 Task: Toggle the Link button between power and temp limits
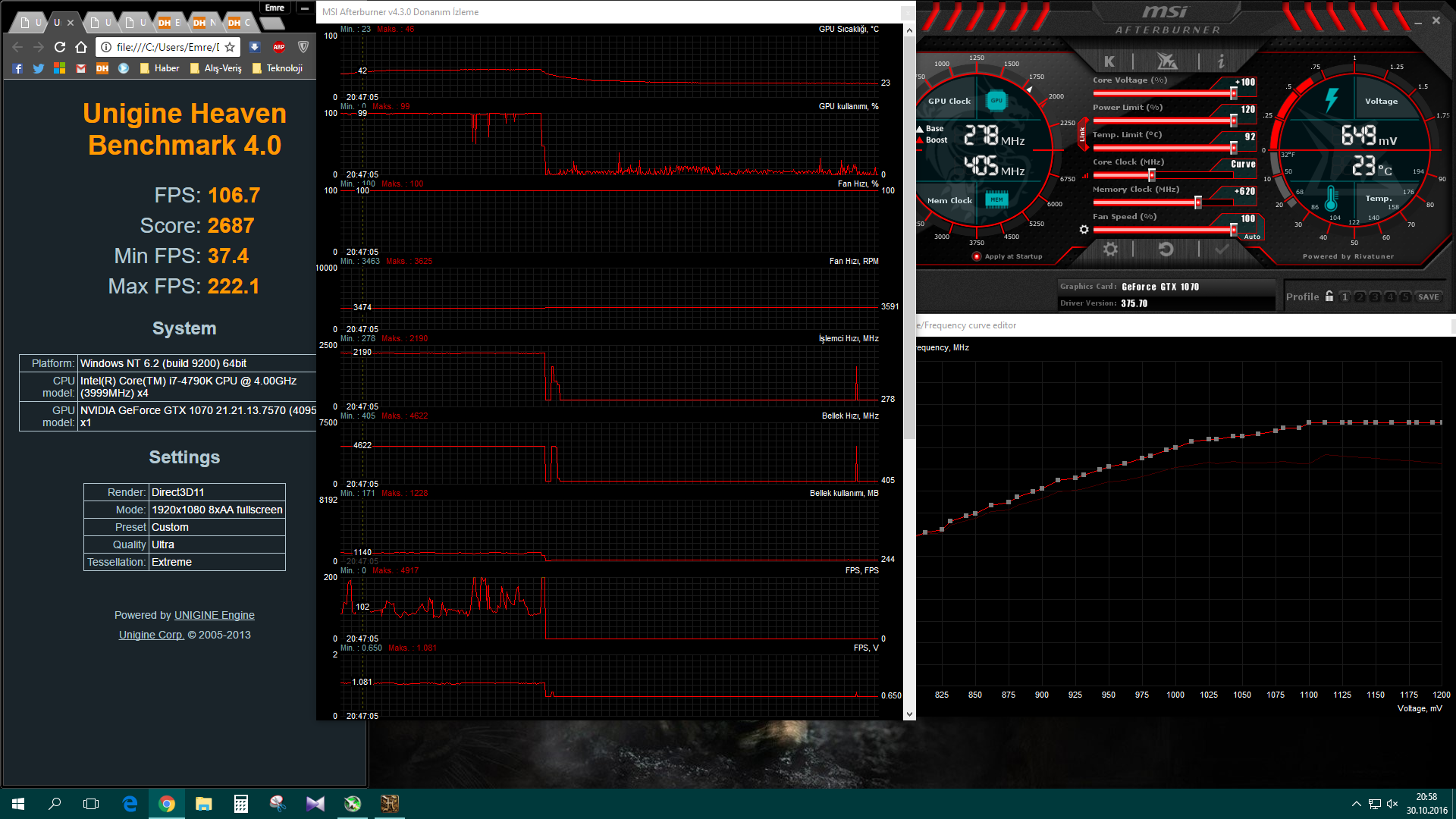pos(1082,134)
